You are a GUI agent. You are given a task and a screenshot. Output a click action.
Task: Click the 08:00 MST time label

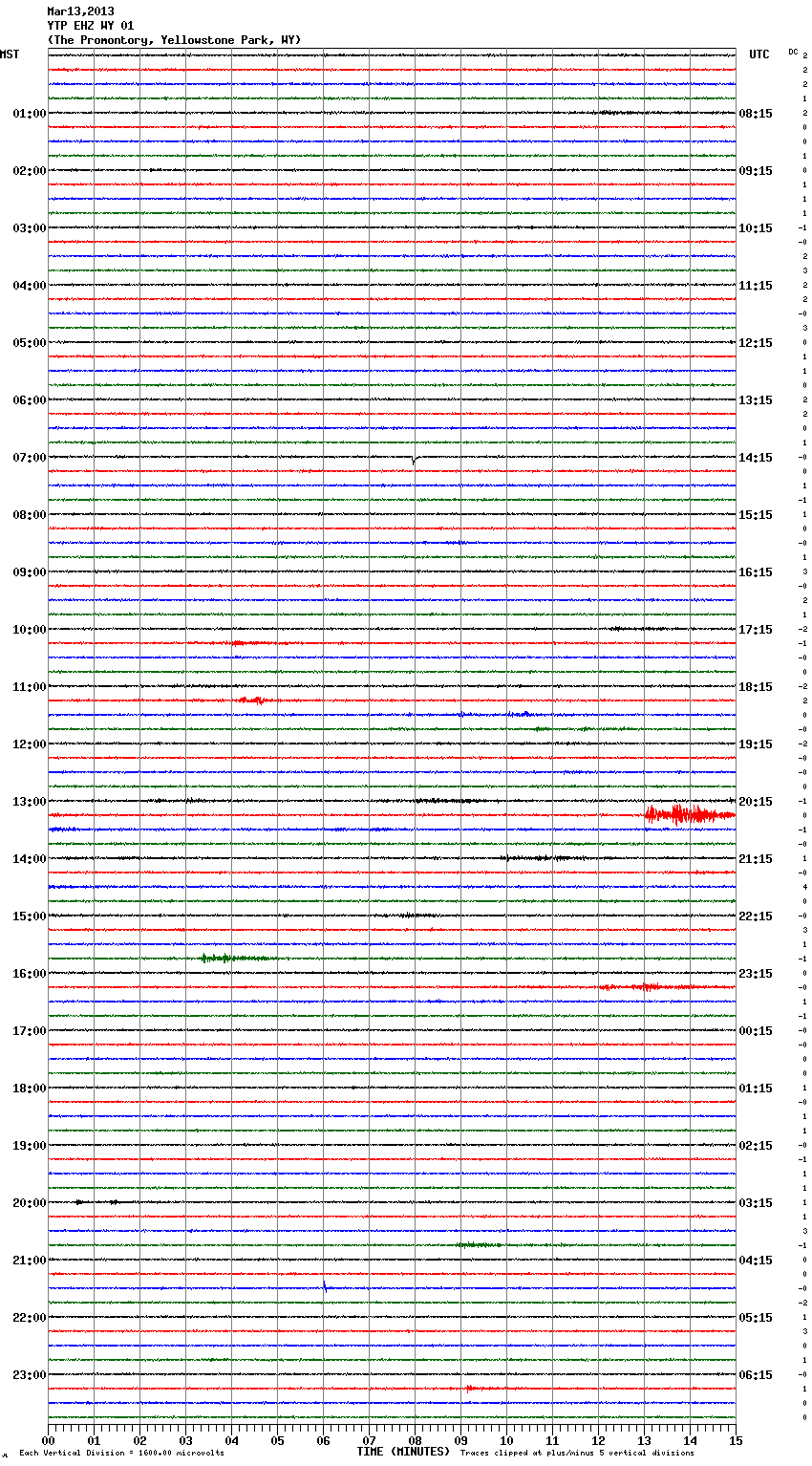click(x=30, y=515)
